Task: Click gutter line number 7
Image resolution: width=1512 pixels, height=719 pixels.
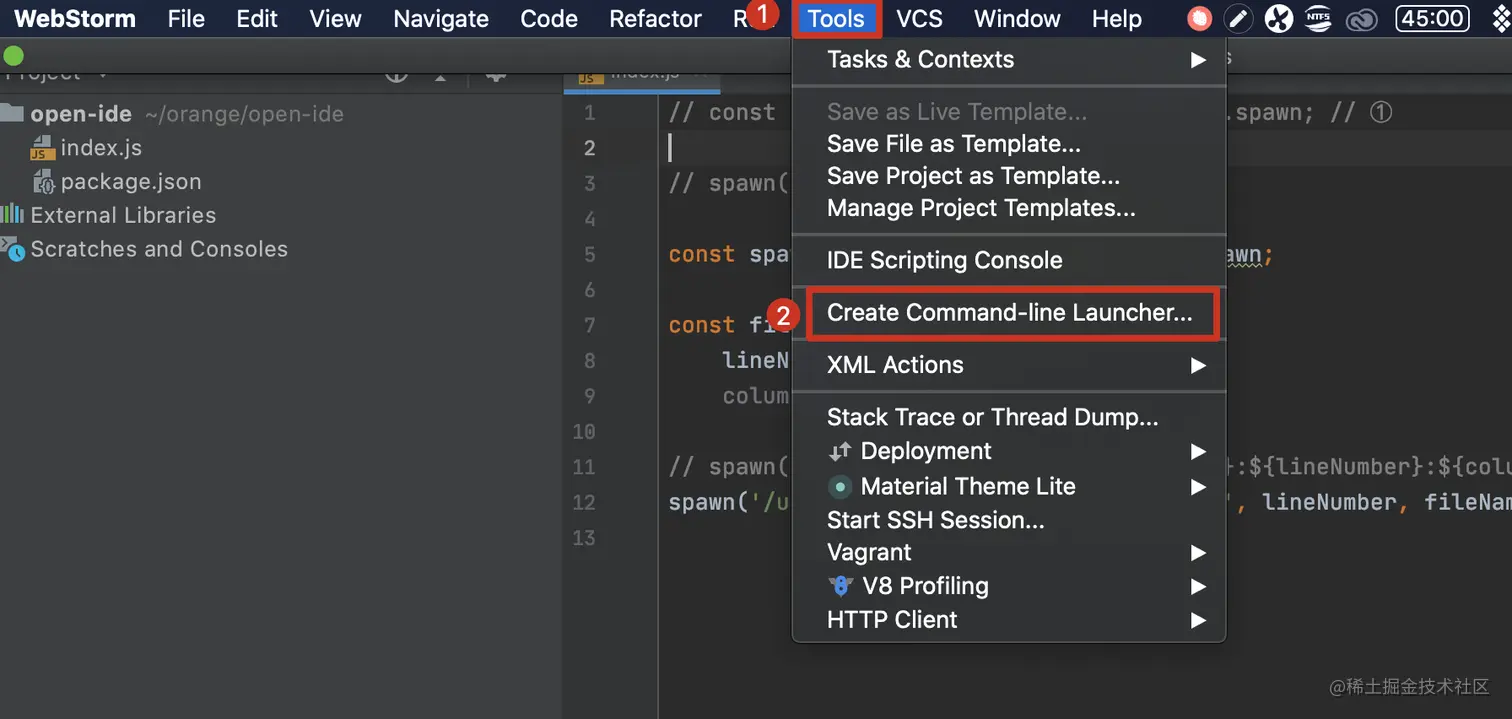Action: pos(589,325)
